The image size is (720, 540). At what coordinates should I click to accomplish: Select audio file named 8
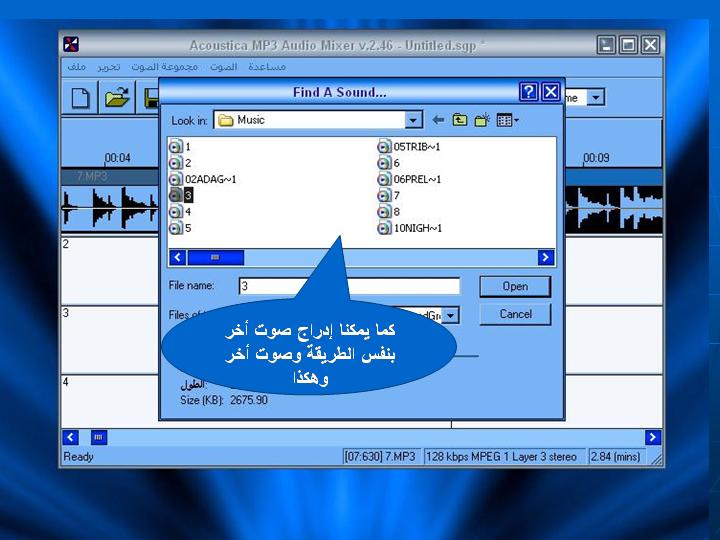coord(388,212)
